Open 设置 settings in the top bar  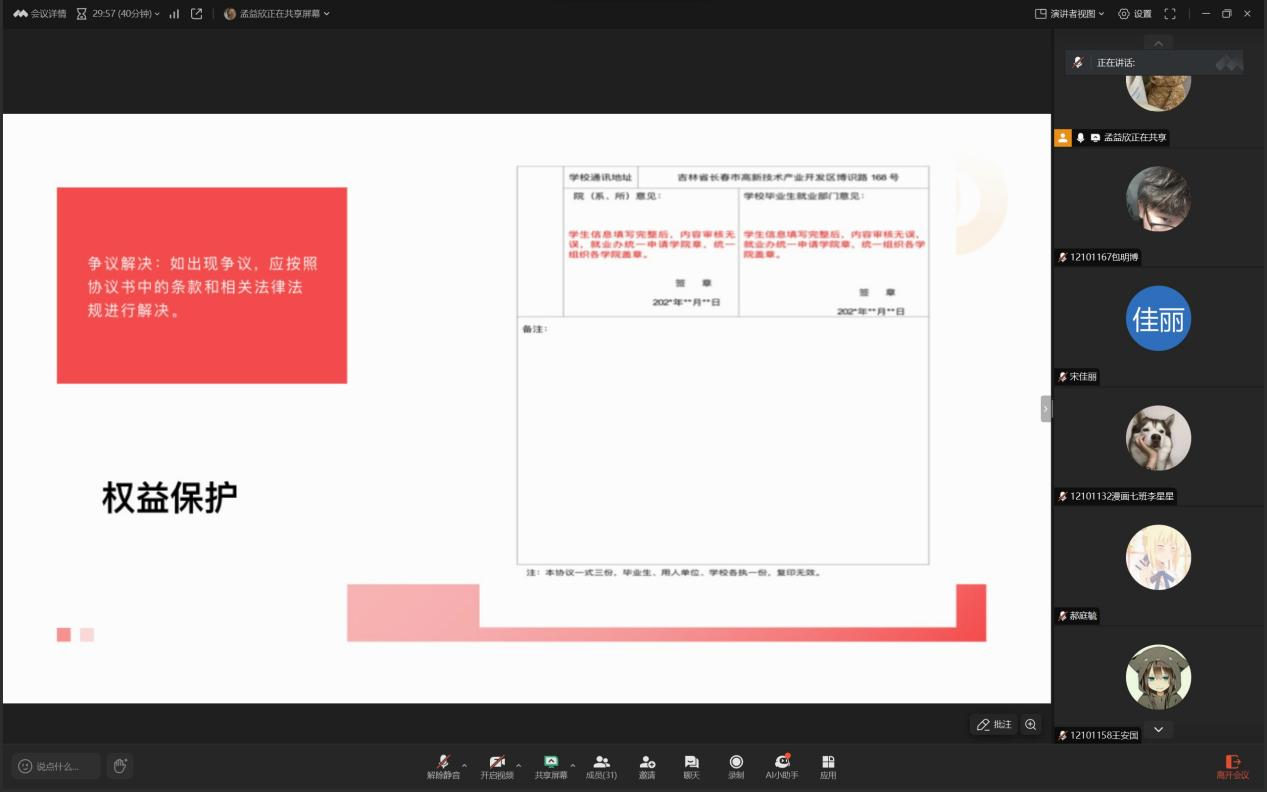coord(1135,14)
